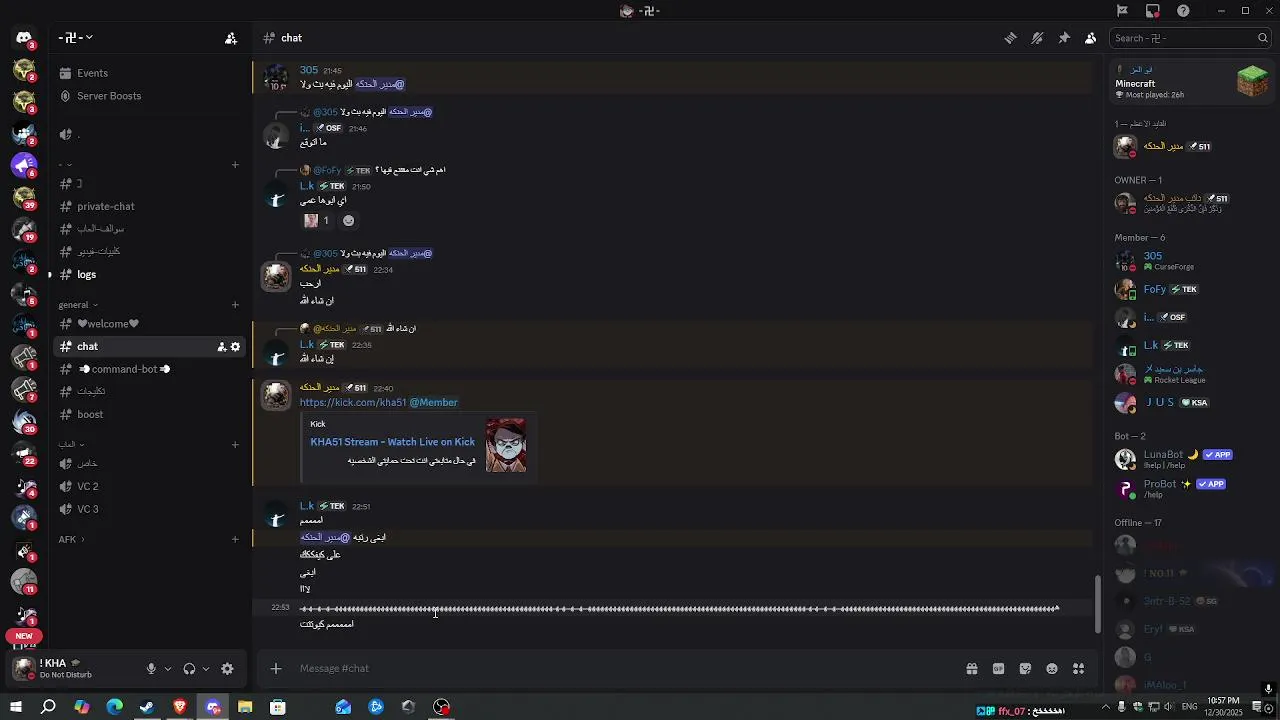Open the emoji picker
The width and height of the screenshot is (1280, 720).
coord(1052,668)
